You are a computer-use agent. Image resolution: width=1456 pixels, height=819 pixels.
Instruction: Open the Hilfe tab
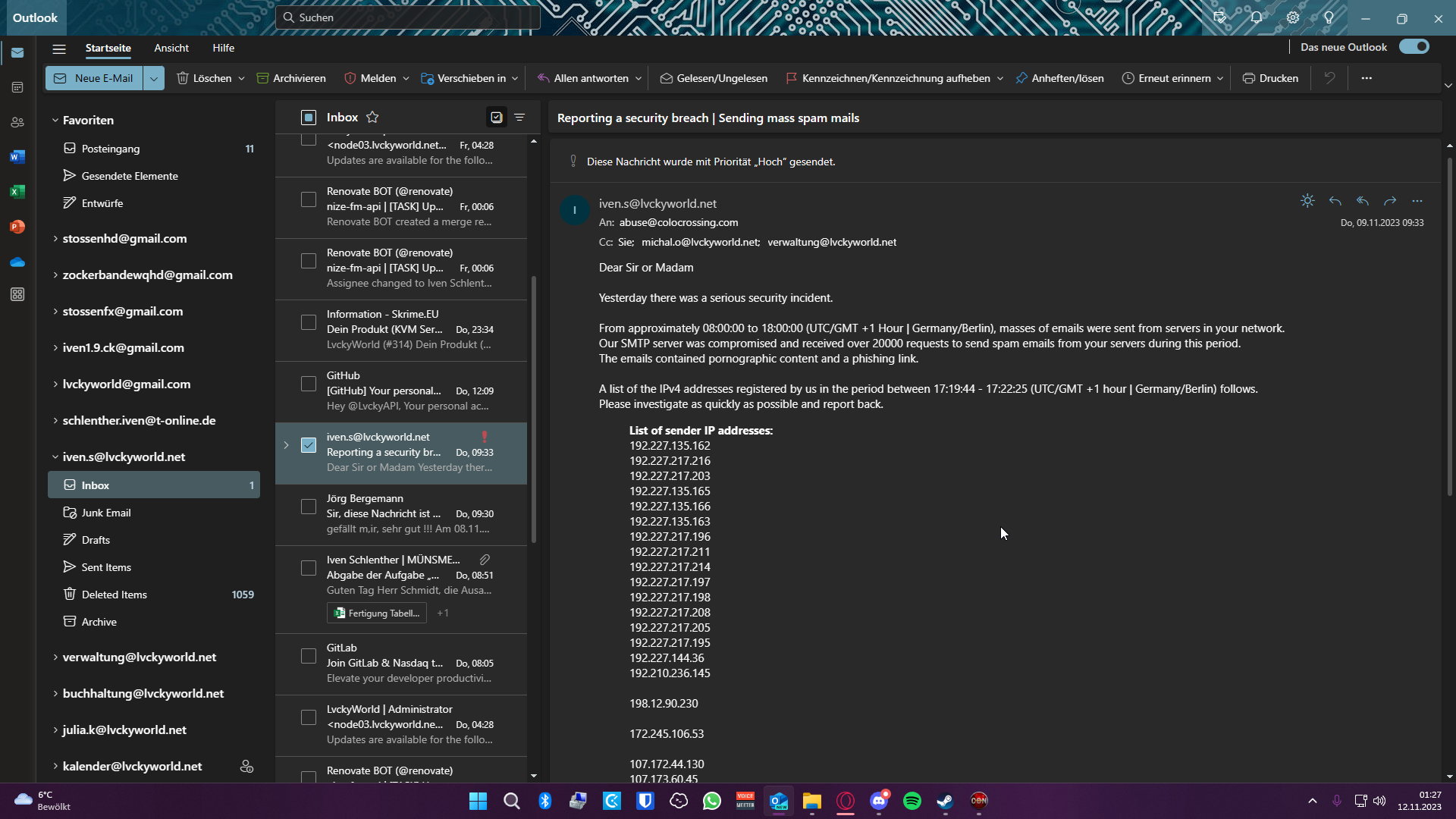(x=223, y=48)
